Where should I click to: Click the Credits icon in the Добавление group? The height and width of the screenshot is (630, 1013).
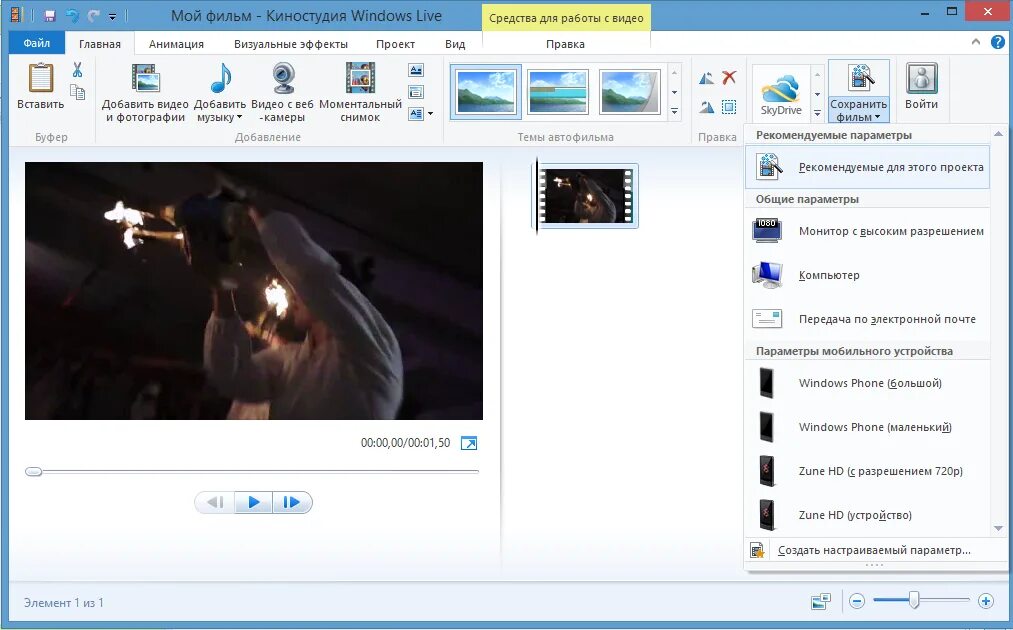pos(416,114)
